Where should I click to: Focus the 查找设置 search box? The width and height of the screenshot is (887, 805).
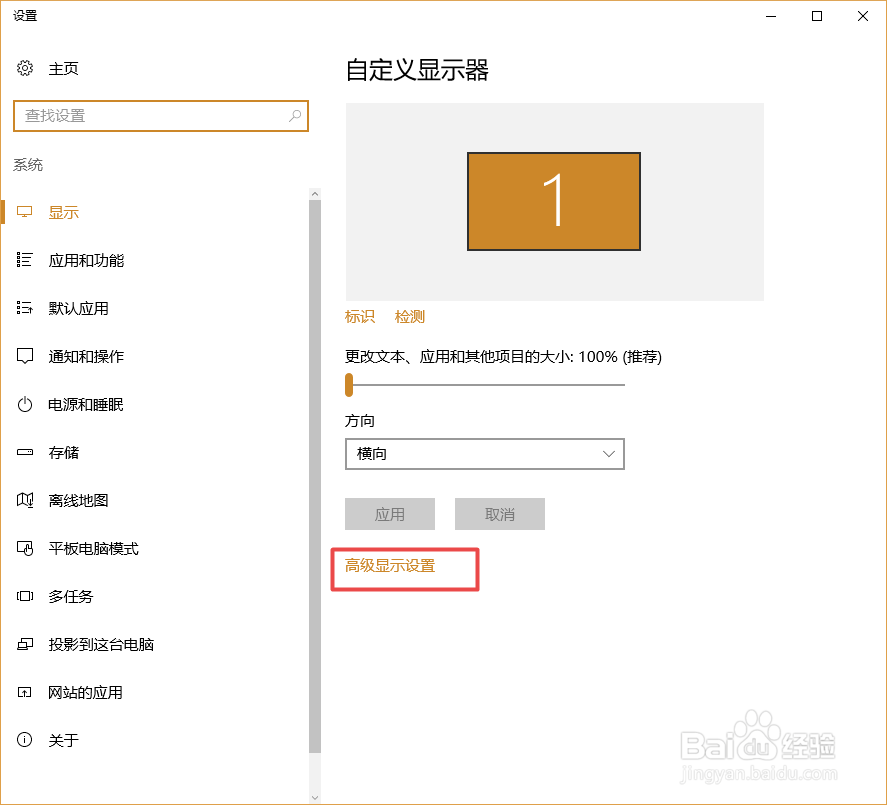coord(161,116)
